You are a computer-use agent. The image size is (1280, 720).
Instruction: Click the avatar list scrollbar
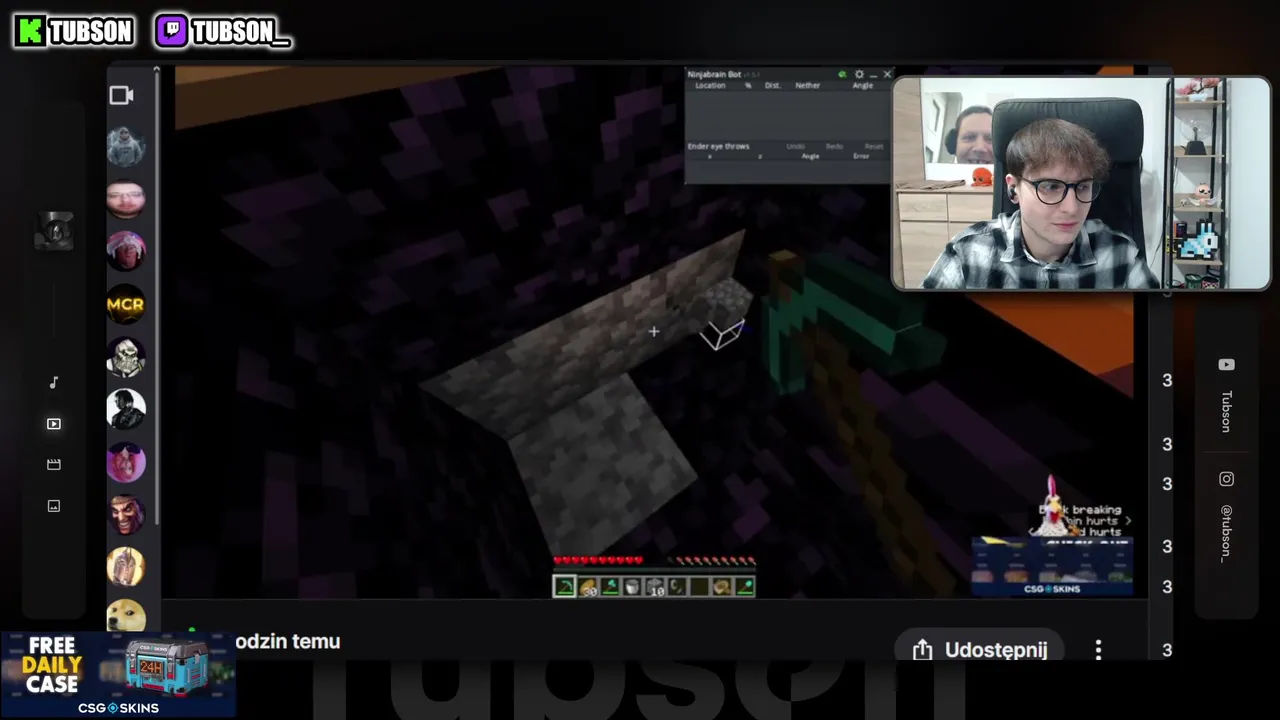click(x=156, y=300)
